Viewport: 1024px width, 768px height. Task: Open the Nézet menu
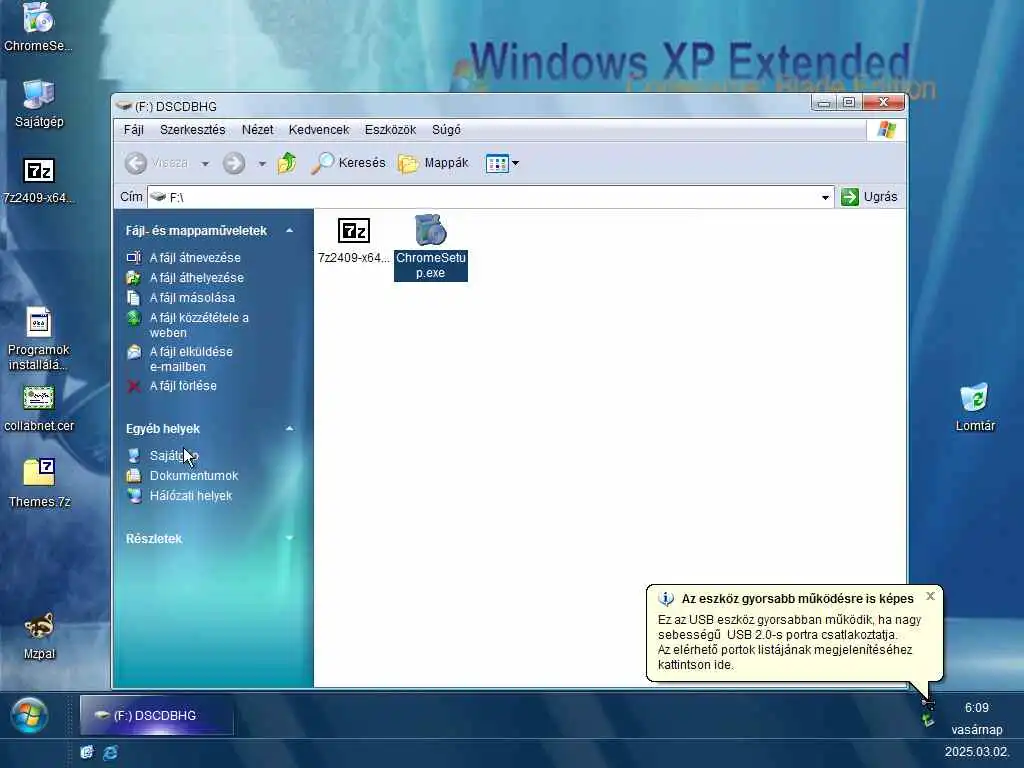(257, 129)
